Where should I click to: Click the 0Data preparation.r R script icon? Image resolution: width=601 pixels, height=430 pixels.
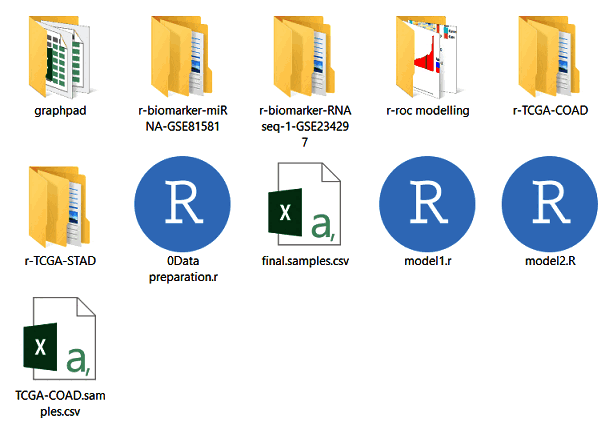[182, 206]
